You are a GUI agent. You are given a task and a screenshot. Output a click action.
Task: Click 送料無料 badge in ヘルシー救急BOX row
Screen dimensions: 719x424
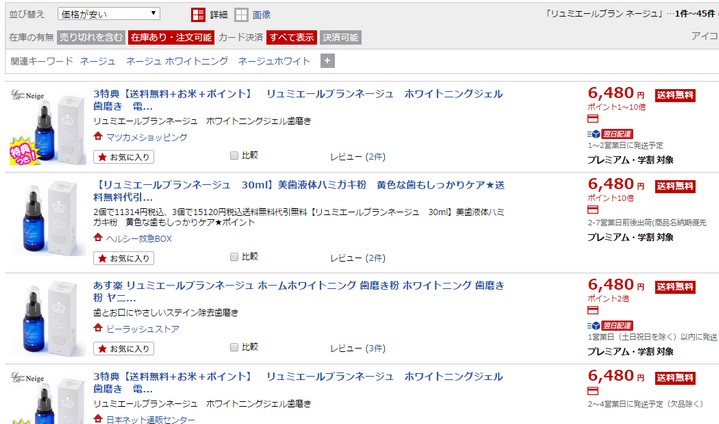[x=675, y=186]
